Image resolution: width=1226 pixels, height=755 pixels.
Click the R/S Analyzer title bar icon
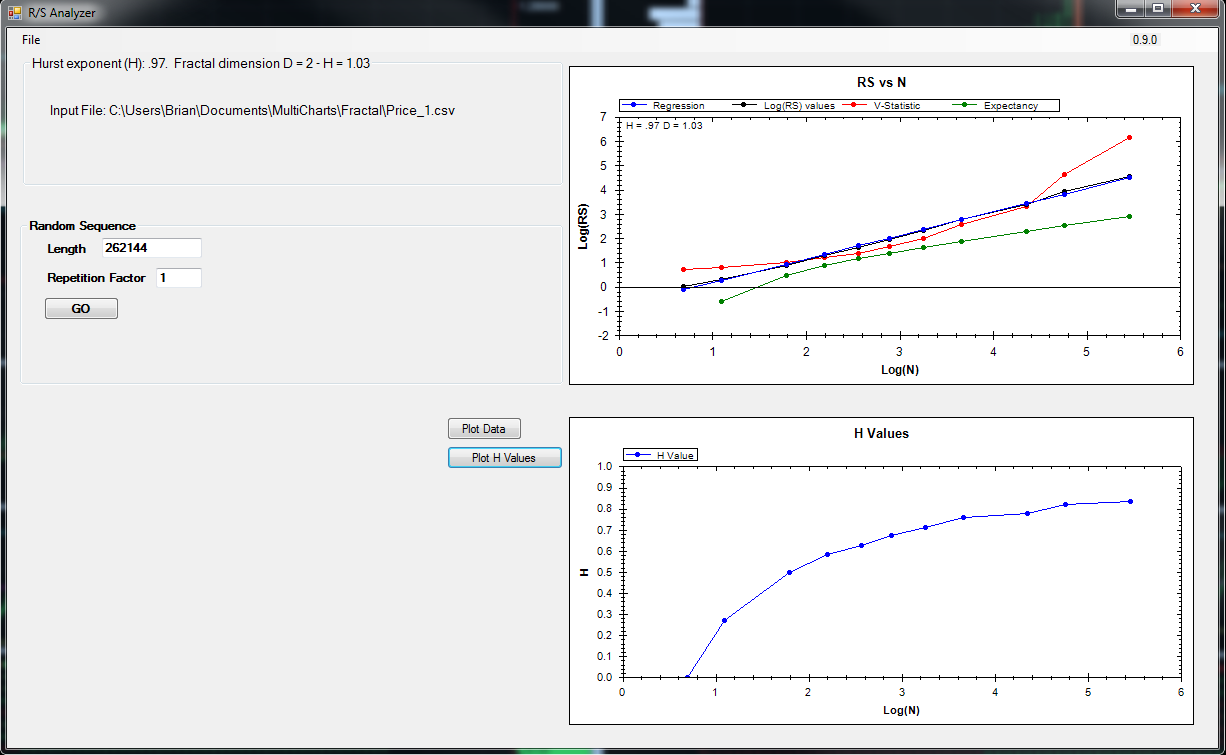15,13
